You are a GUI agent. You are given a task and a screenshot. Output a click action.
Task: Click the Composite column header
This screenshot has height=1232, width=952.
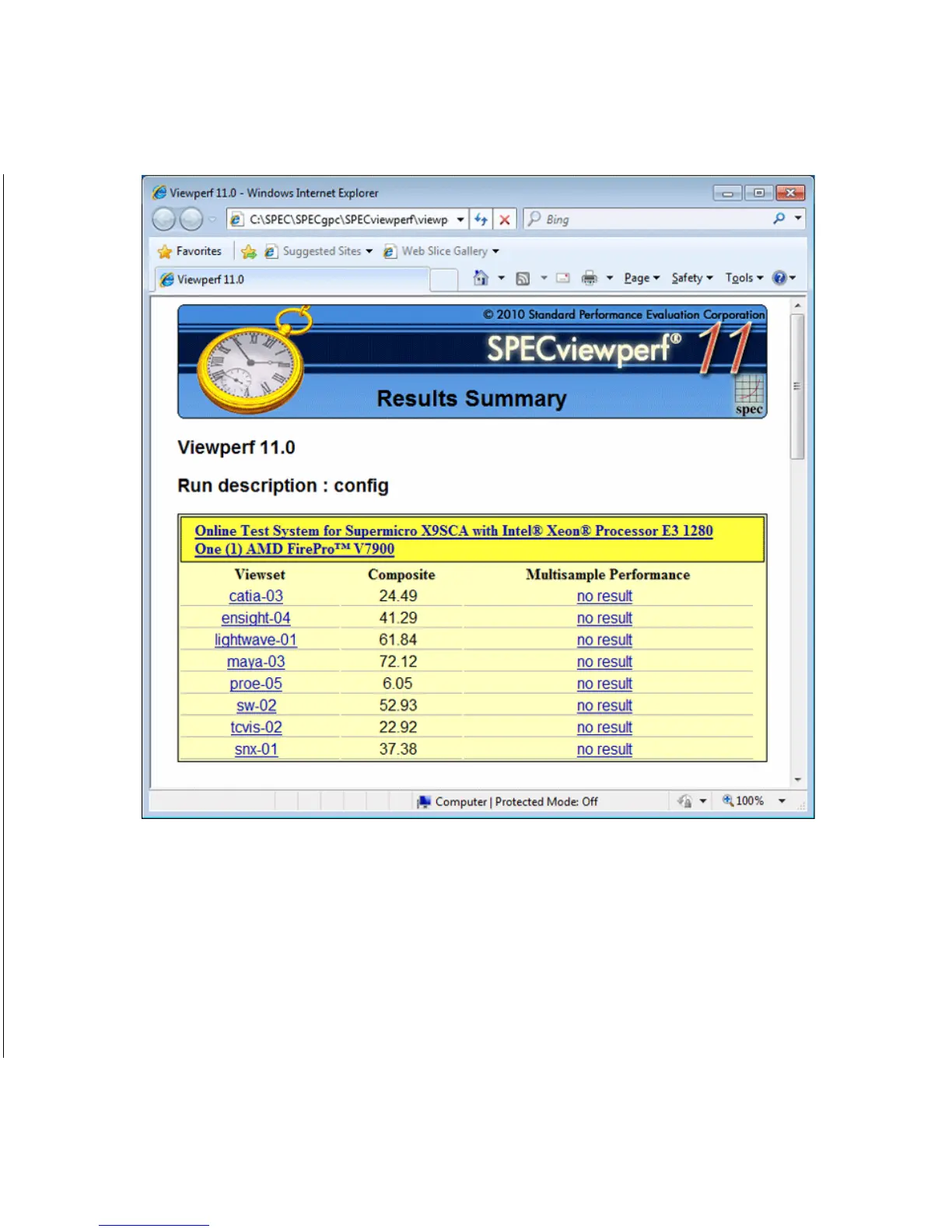[401, 574]
